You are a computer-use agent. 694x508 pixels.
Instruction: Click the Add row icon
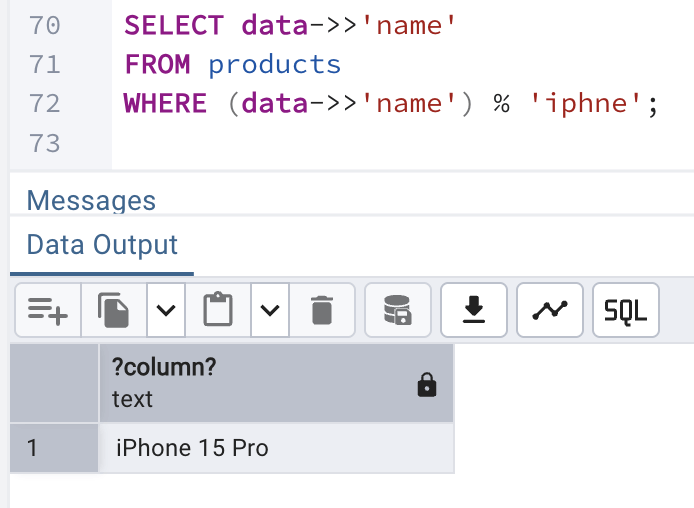48,311
